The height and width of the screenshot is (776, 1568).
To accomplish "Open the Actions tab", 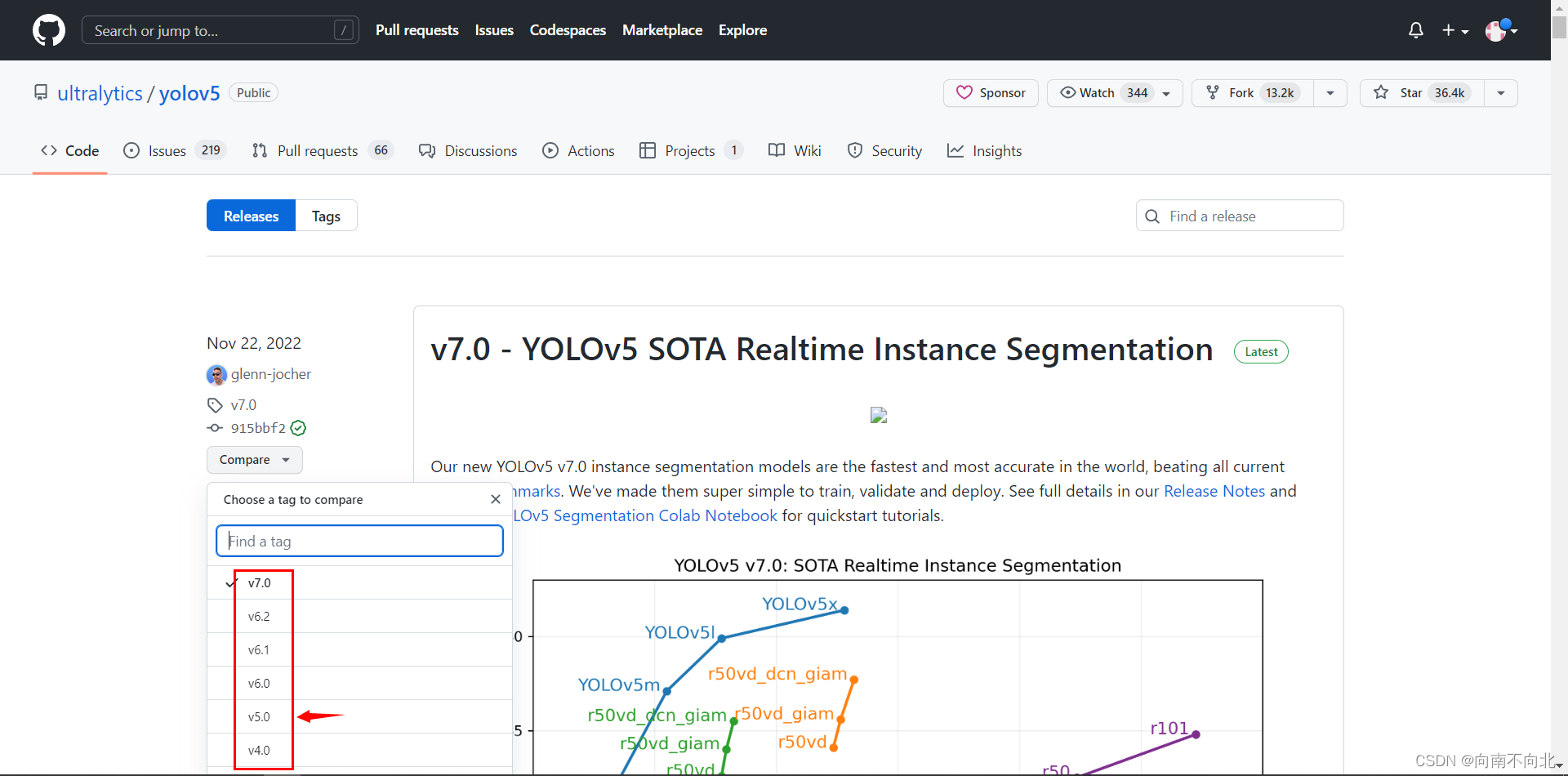I will [578, 150].
